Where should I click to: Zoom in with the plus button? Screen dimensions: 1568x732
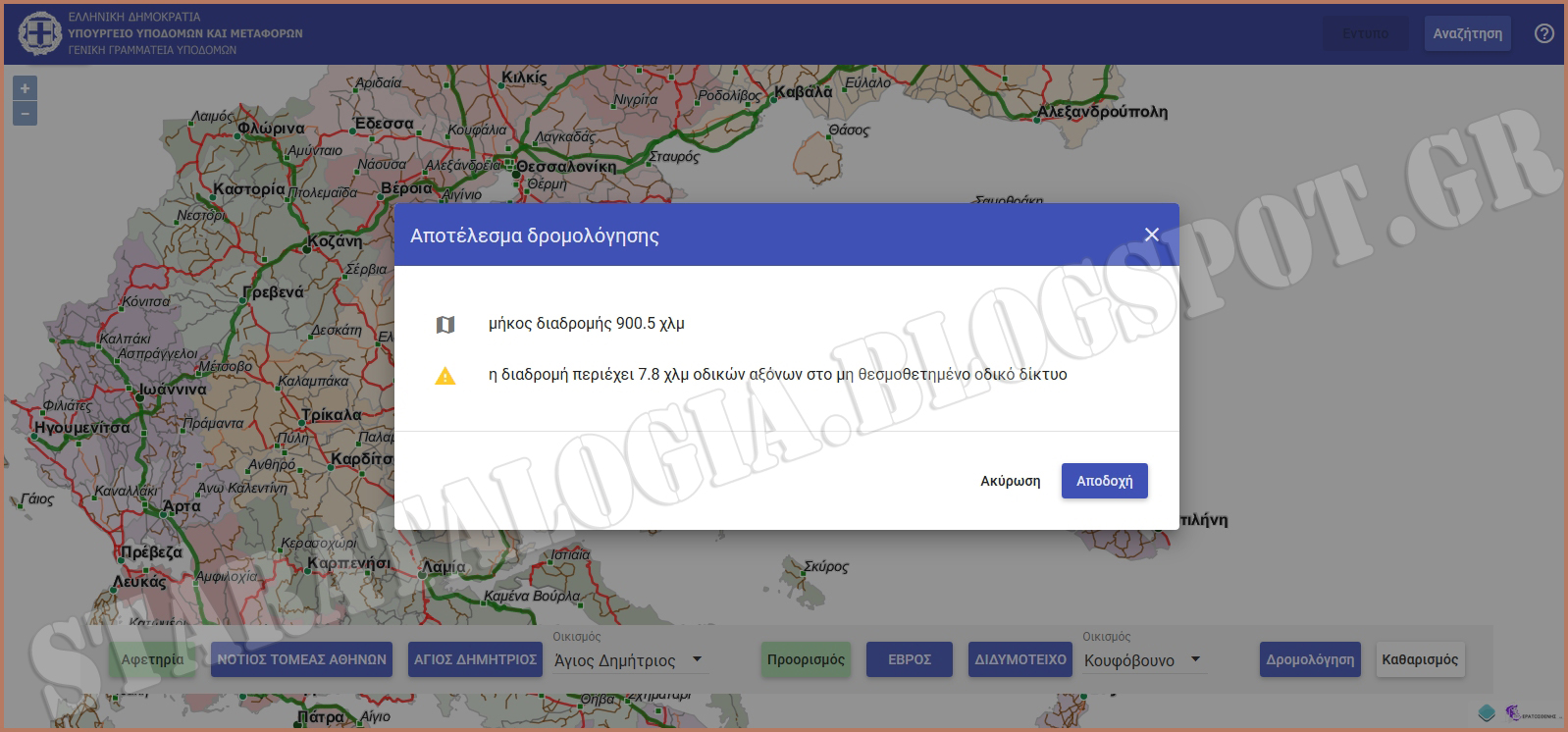tap(25, 88)
